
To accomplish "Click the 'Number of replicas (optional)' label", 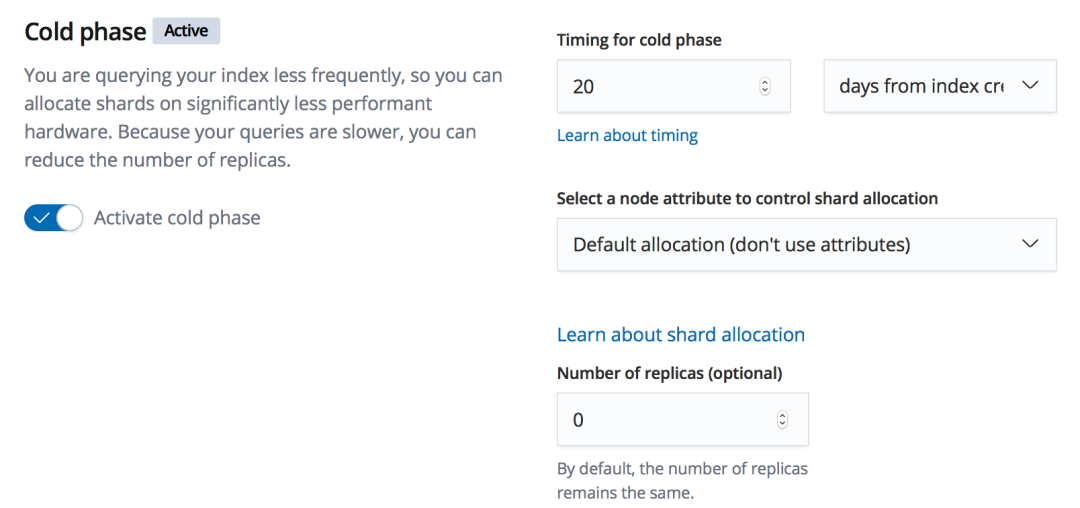I will (669, 373).
